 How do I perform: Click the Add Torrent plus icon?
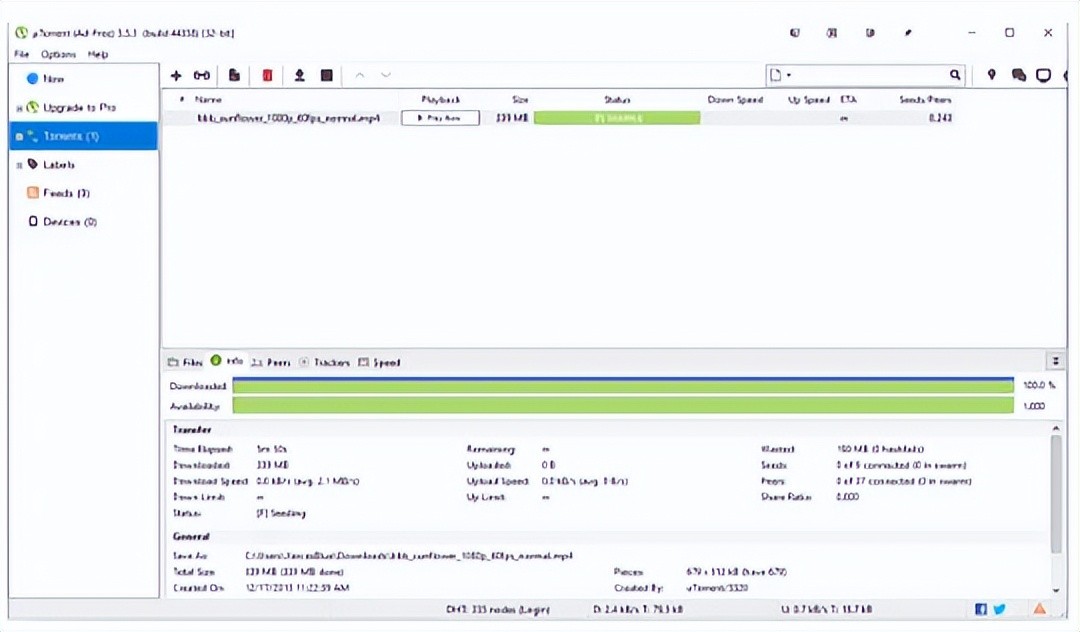[176, 75]
